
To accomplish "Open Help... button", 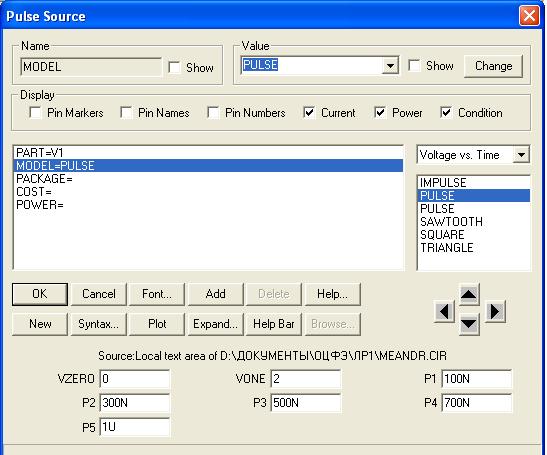I will pyautogui.click(x=332, y=294).
